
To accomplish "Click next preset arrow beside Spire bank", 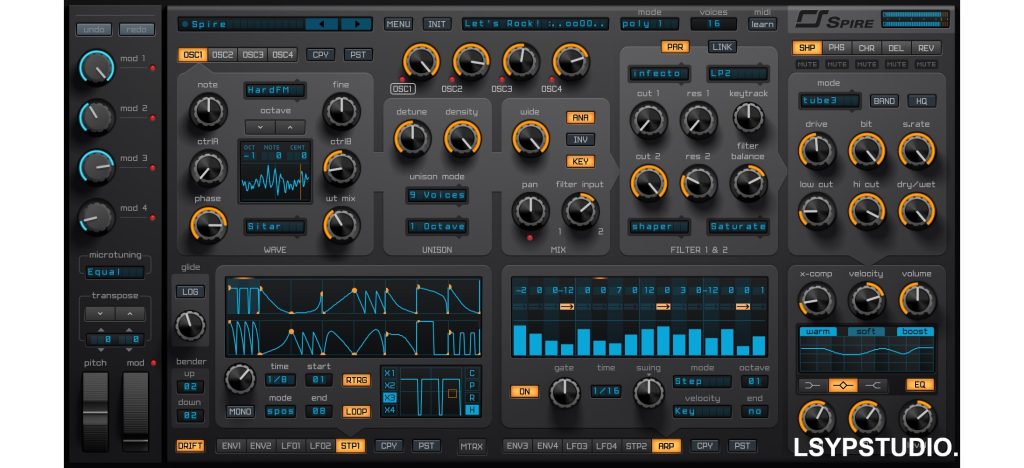I will point(356,24).
